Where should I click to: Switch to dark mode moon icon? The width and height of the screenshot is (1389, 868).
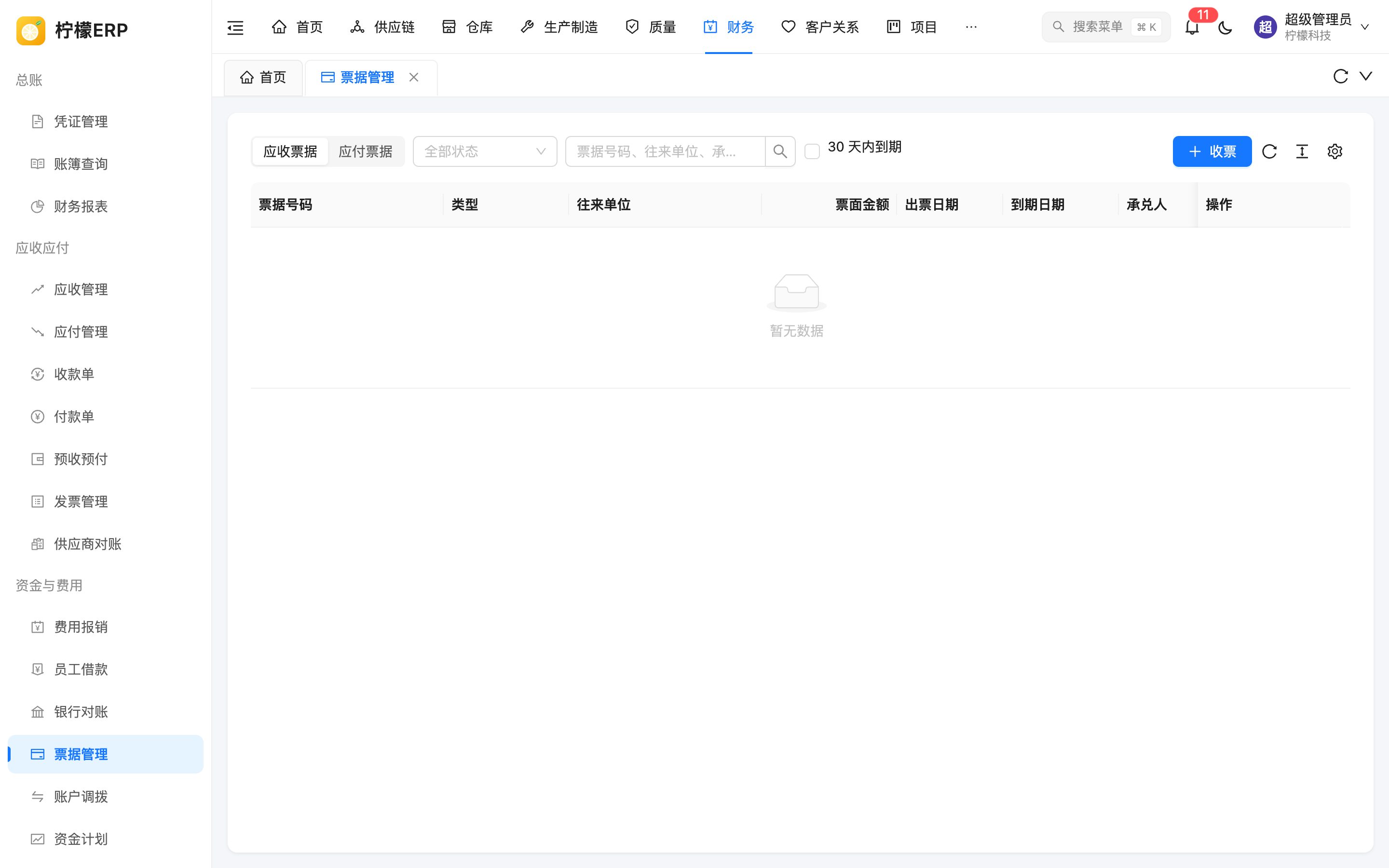coord(1225,27)
